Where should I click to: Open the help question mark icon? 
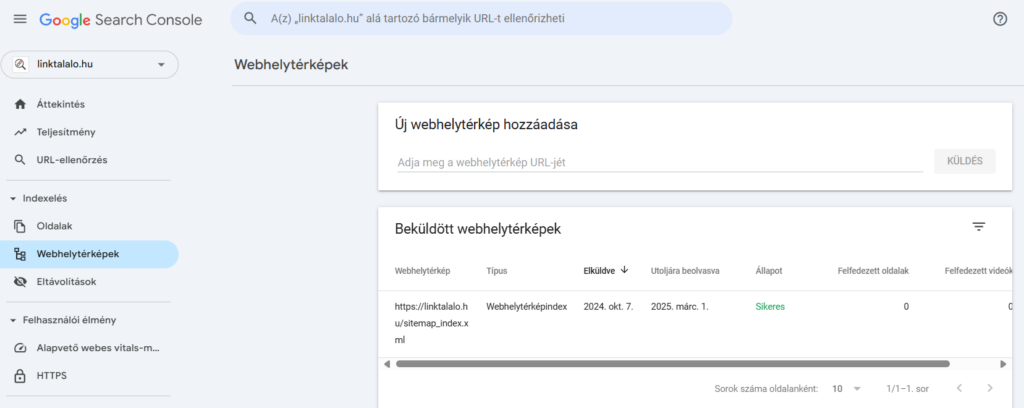1000,19
